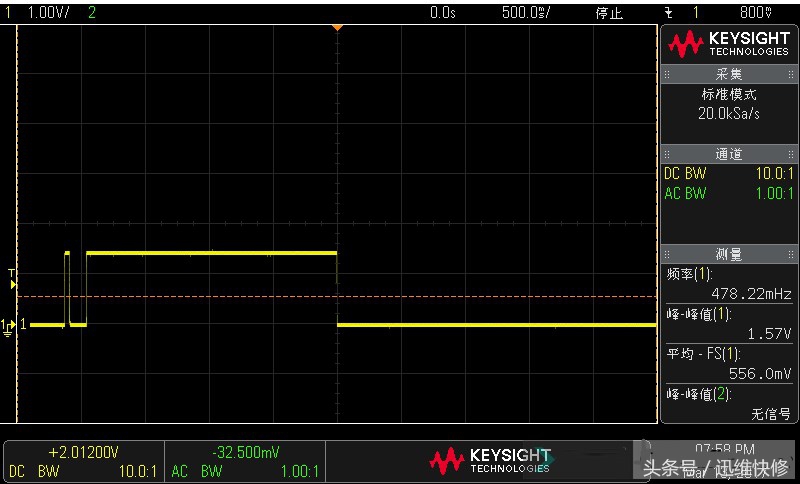Viewport: 800px width, 484px height.
Task: Click the trigger source number next to the falling-edge icon
Action: click(x=695, y=12)
